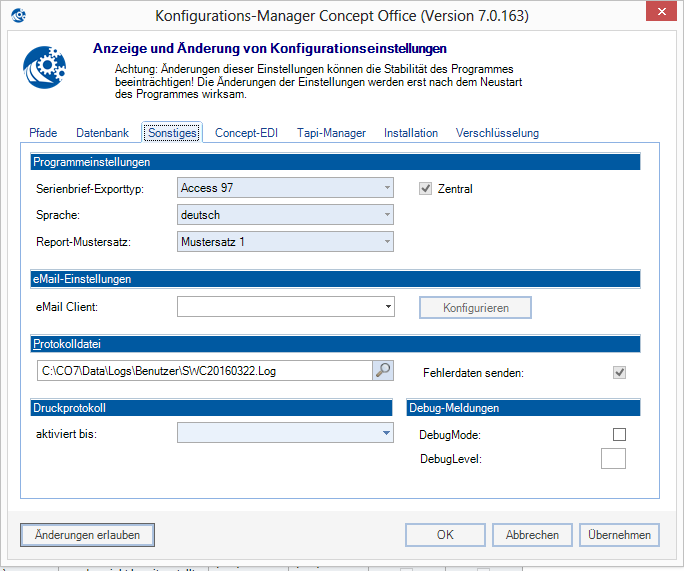The height and width of the screenshot is (571, 684).
Task: Open the Datenbank tab
Action: [x=102, y=133]
